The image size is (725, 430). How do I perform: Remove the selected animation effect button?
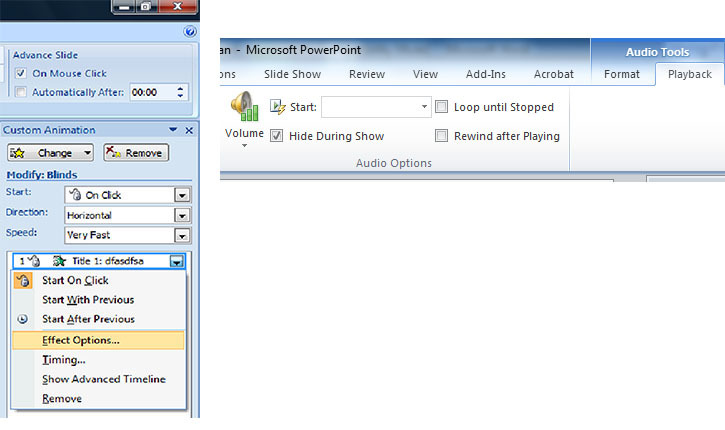point(136,153)
